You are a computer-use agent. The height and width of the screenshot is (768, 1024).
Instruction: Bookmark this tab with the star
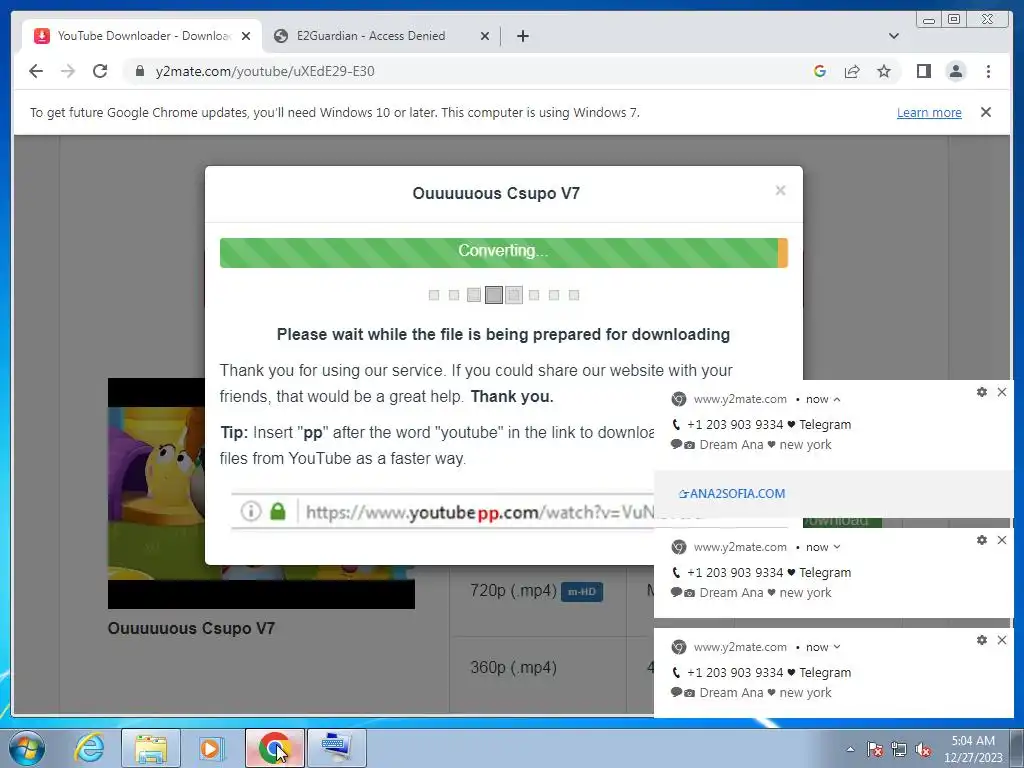[x=884, y=71]
